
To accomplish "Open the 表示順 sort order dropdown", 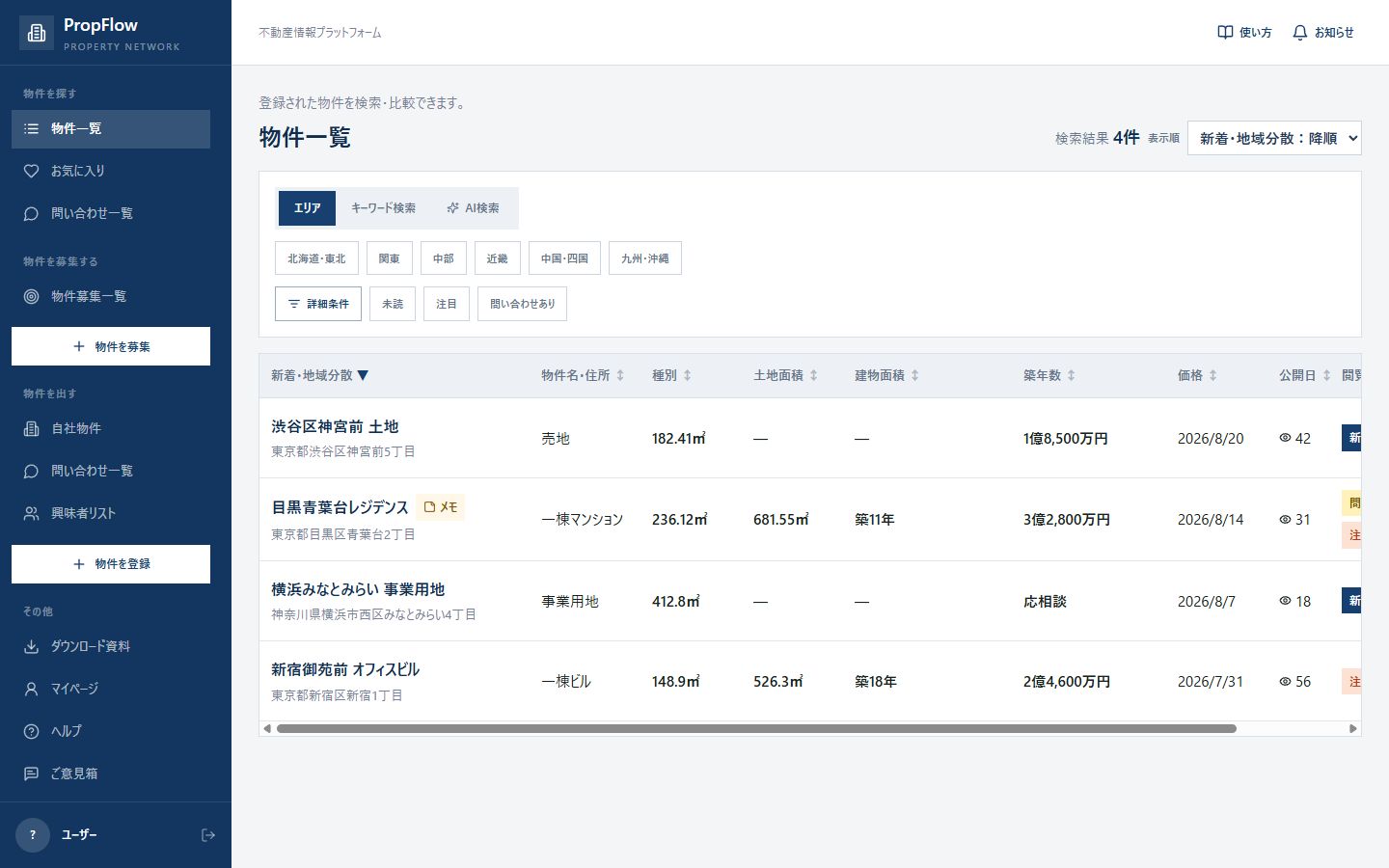I will pos(1274,138).
